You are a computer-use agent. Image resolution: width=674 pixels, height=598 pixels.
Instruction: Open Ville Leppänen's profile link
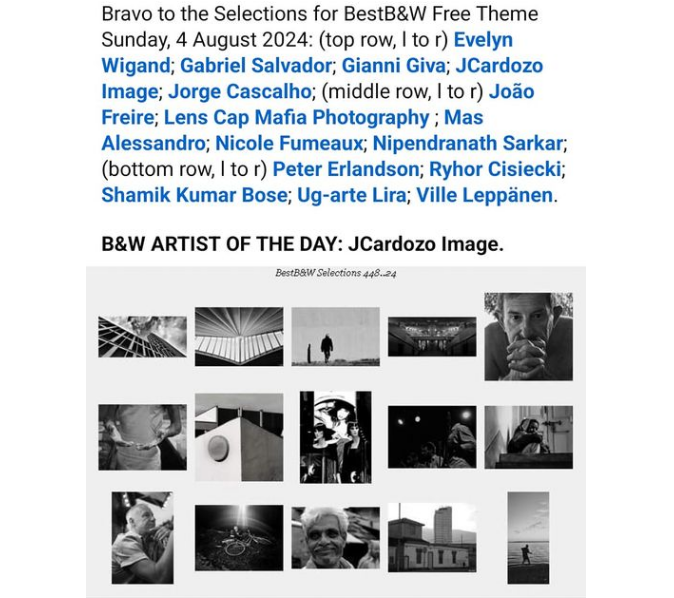485,196
